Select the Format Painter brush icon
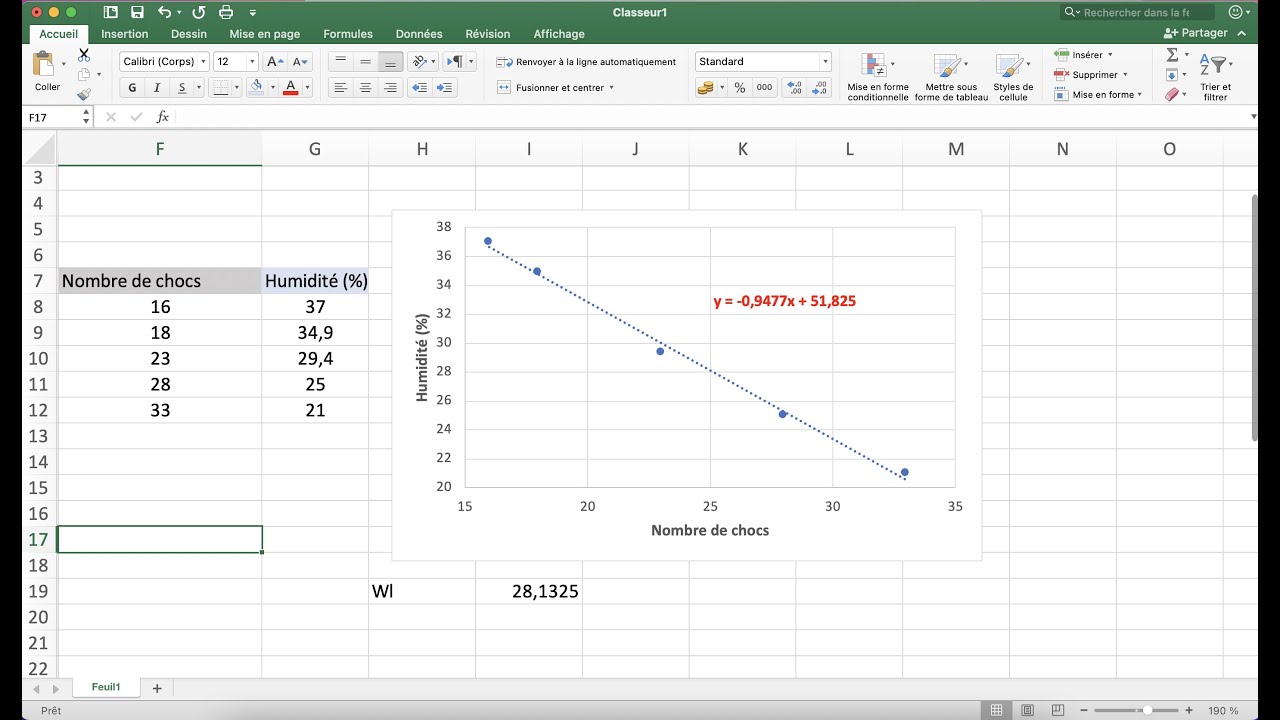Image resolution: width=1280 pixels, height=720 pixels. 84,94
